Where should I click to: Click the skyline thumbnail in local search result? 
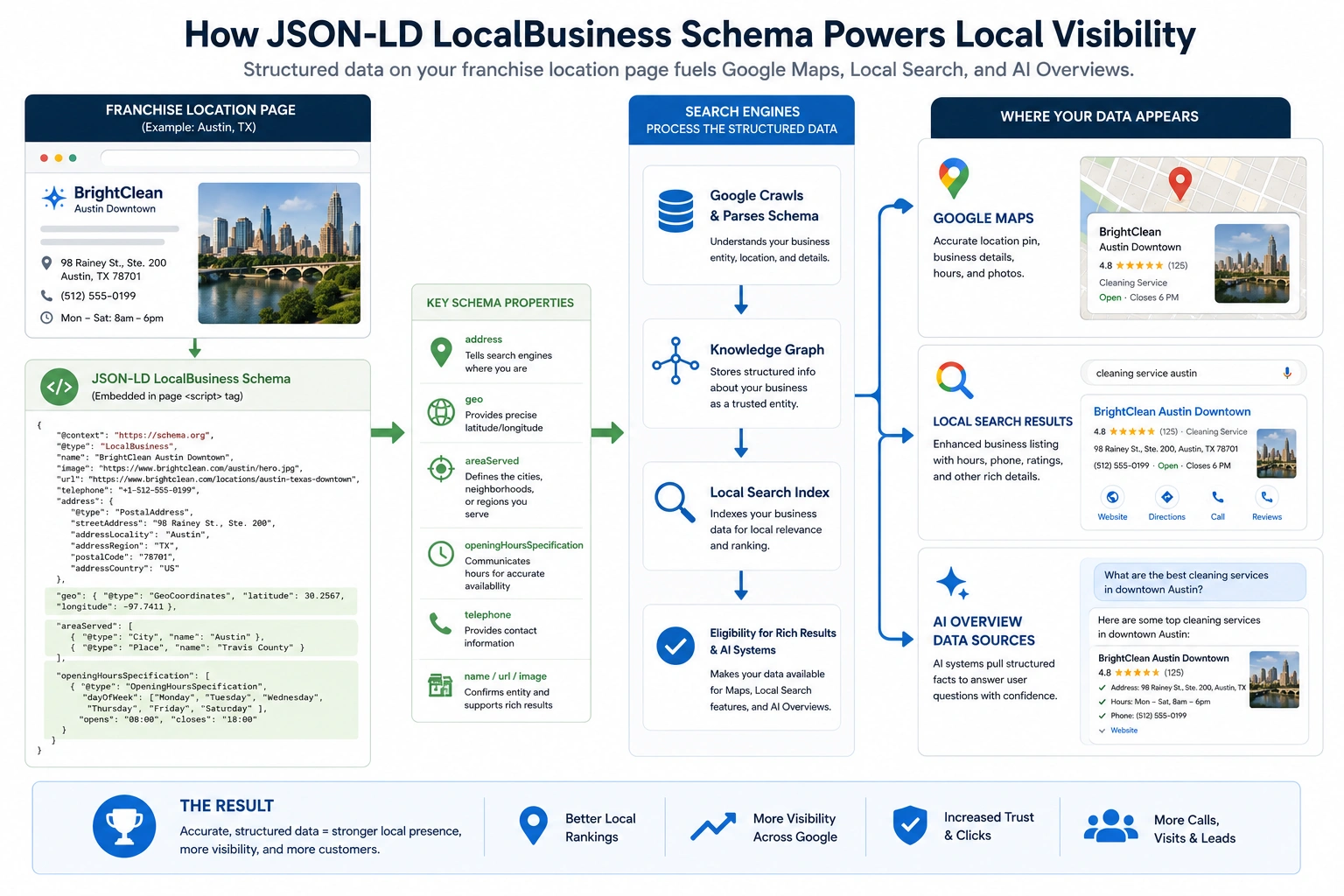pos(1277,453)
